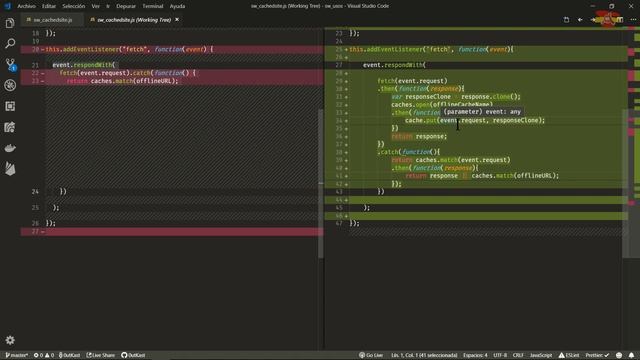Image resolution: width=640 pixels, height=360 pixels.
Task: Click the Live Share status item
Action: [101, 355]
